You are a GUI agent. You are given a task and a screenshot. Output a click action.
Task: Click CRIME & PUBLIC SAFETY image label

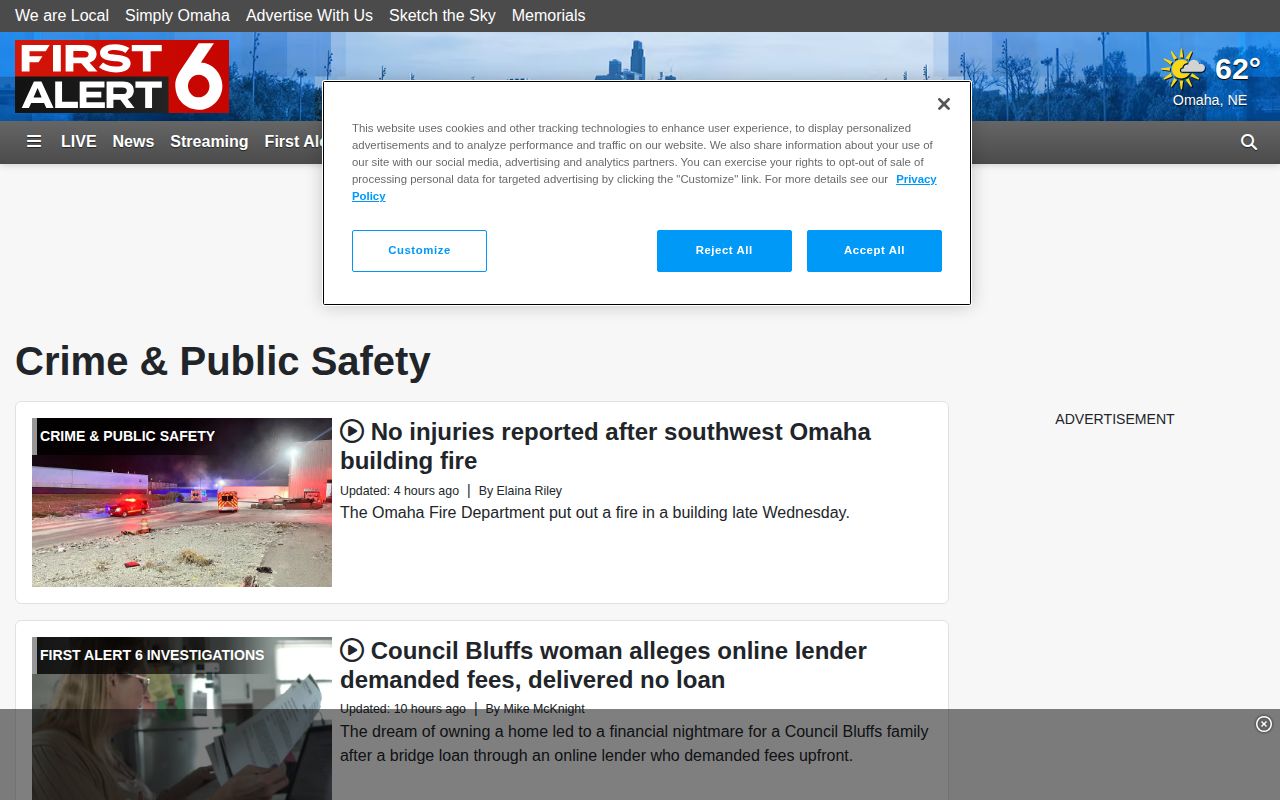(127, 436)
